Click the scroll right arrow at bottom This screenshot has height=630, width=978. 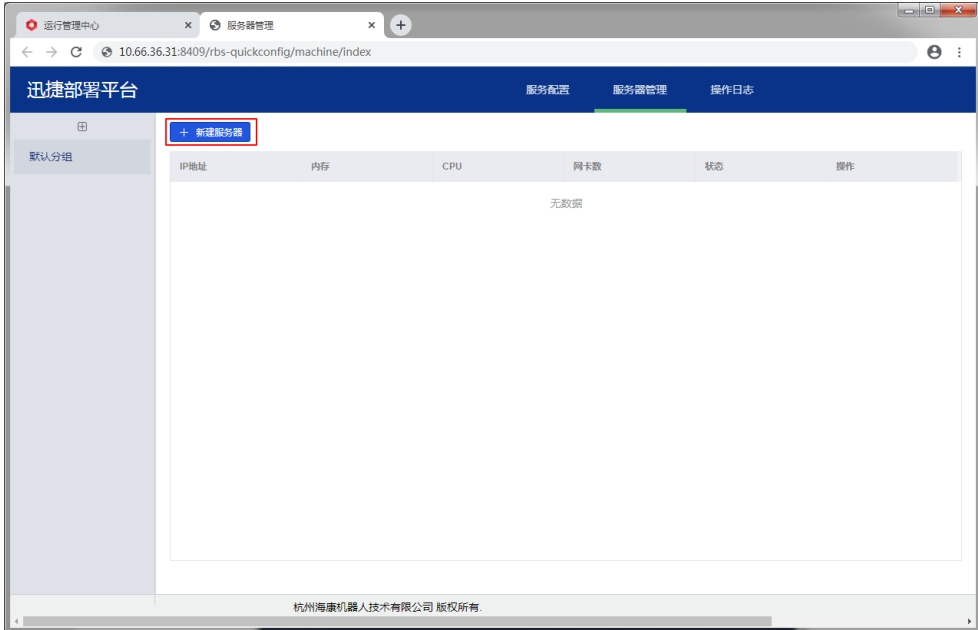point(969,622)
